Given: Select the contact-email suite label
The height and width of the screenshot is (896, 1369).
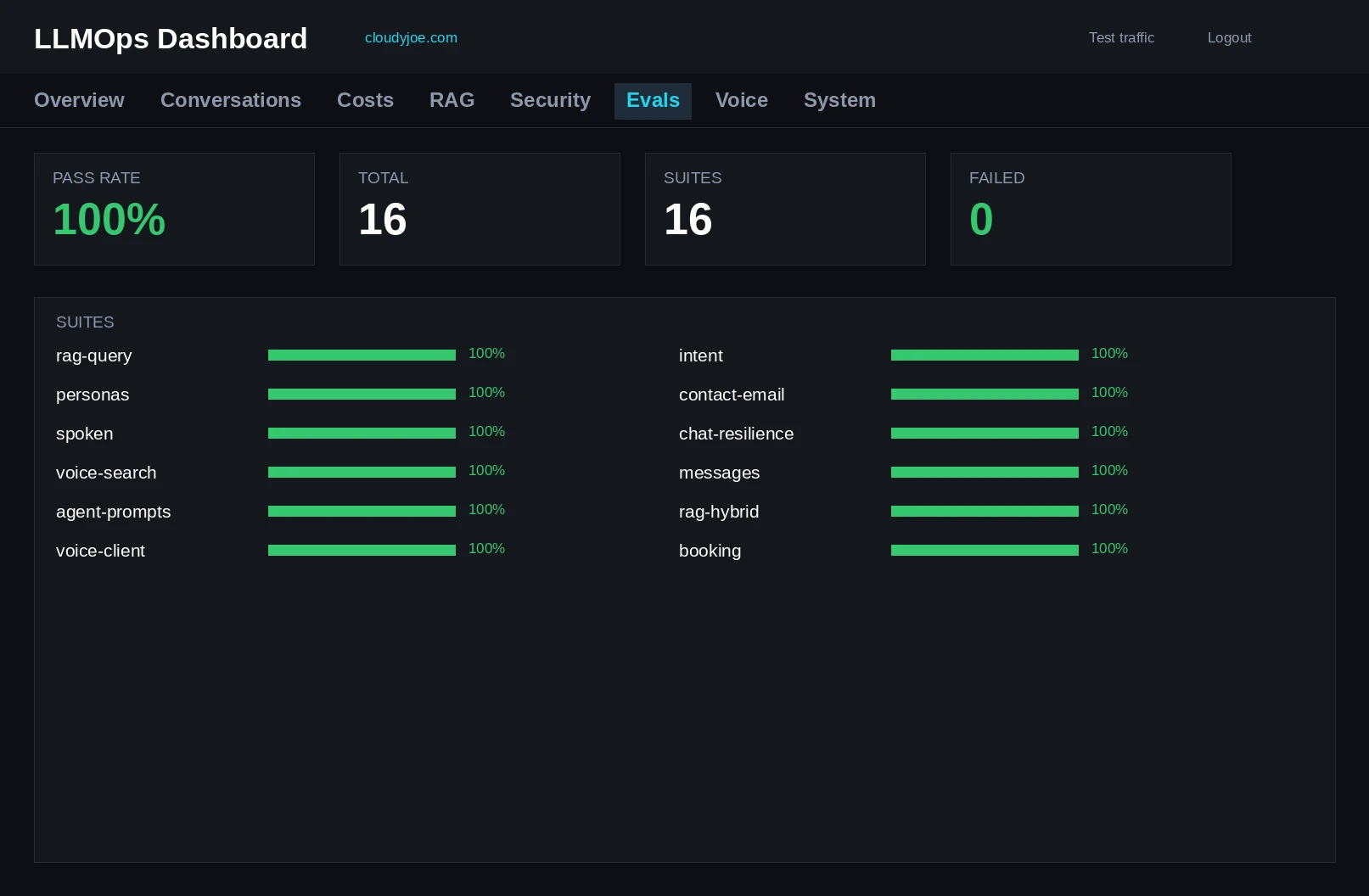Looking at the screenshot, I should 732,395.
